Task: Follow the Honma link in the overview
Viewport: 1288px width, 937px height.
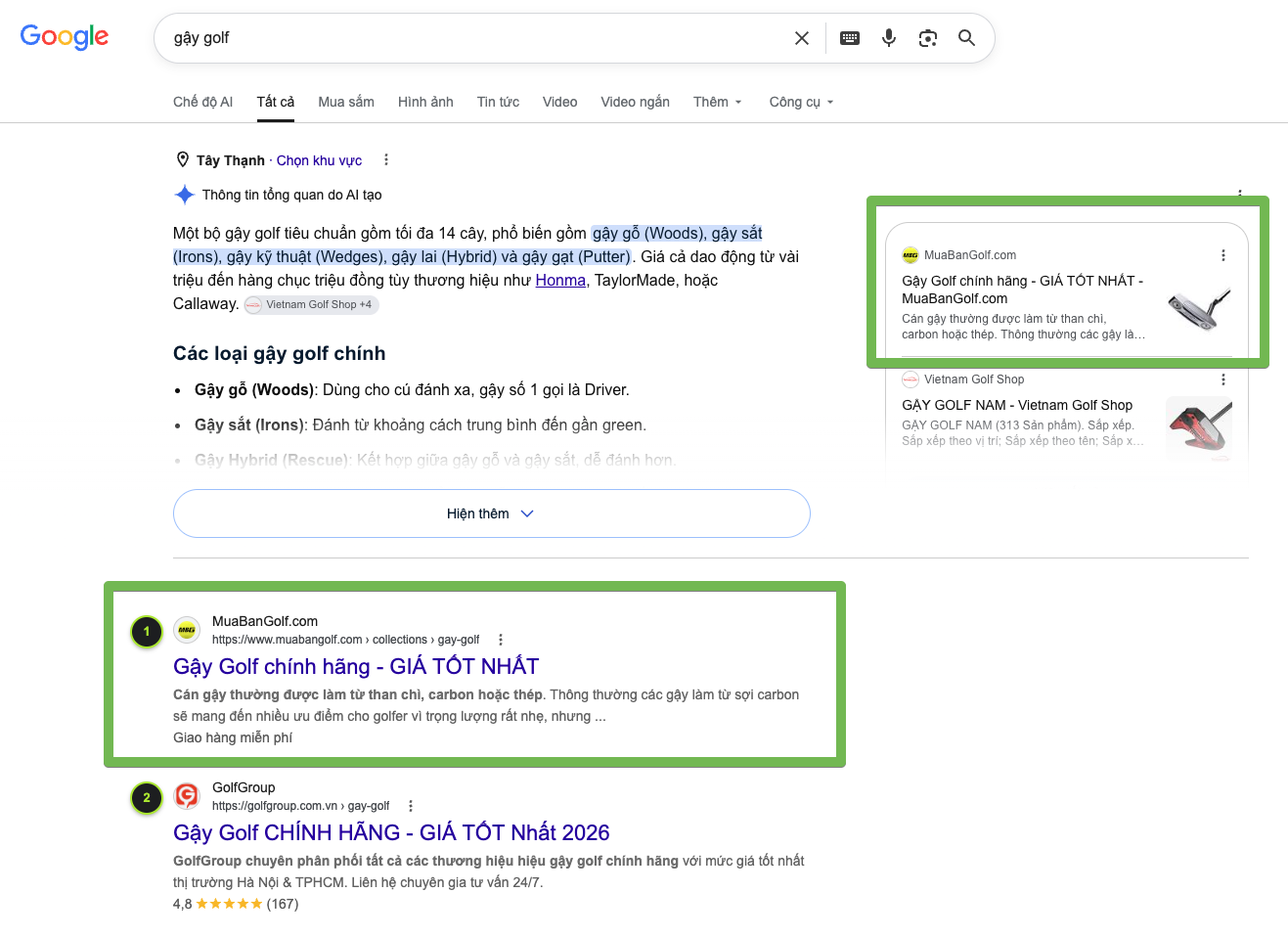Action: (560, 281)
